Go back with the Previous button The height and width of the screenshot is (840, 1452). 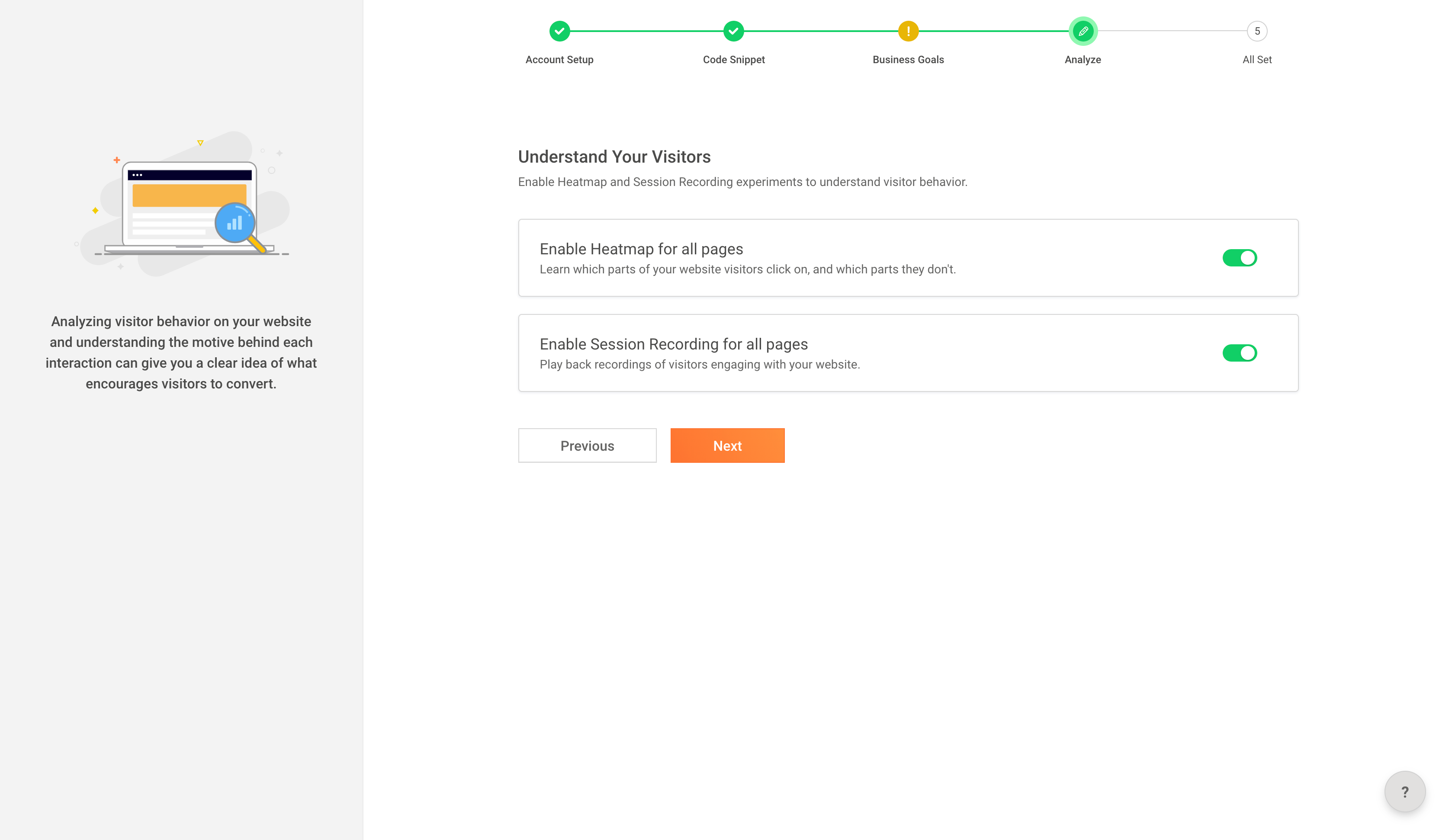[587, 446]
